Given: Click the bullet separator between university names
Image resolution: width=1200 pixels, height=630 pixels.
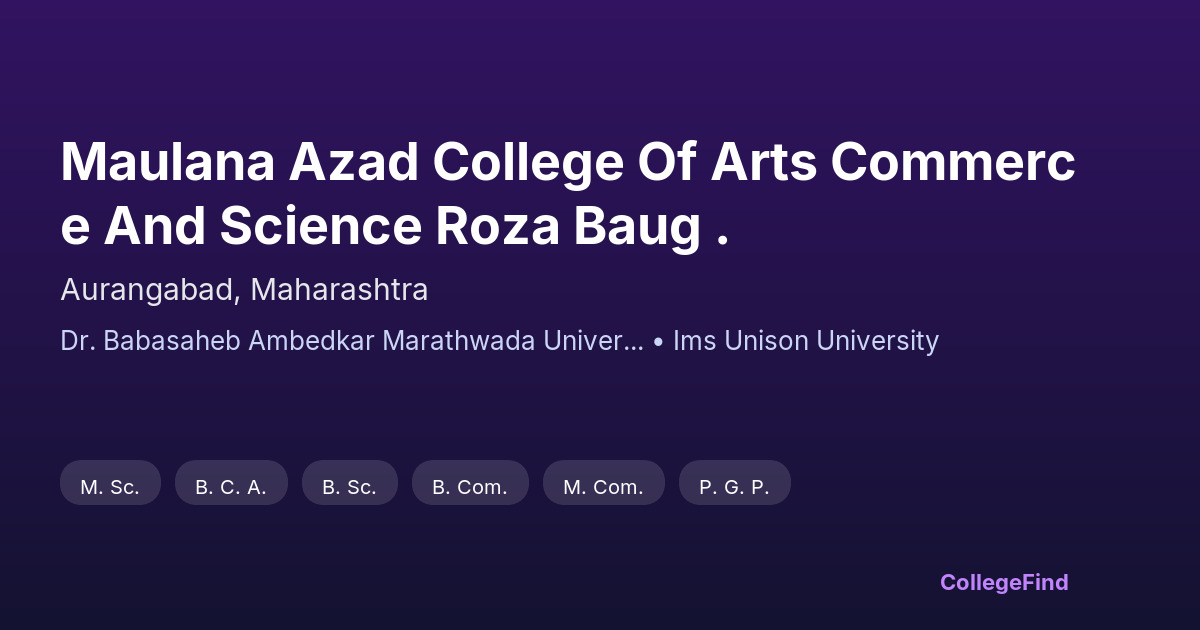Looking at the screenshot, I should [x=658, y=342].
